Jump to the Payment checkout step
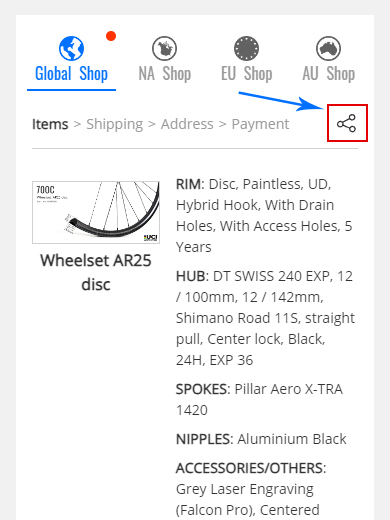 [260, 124]
